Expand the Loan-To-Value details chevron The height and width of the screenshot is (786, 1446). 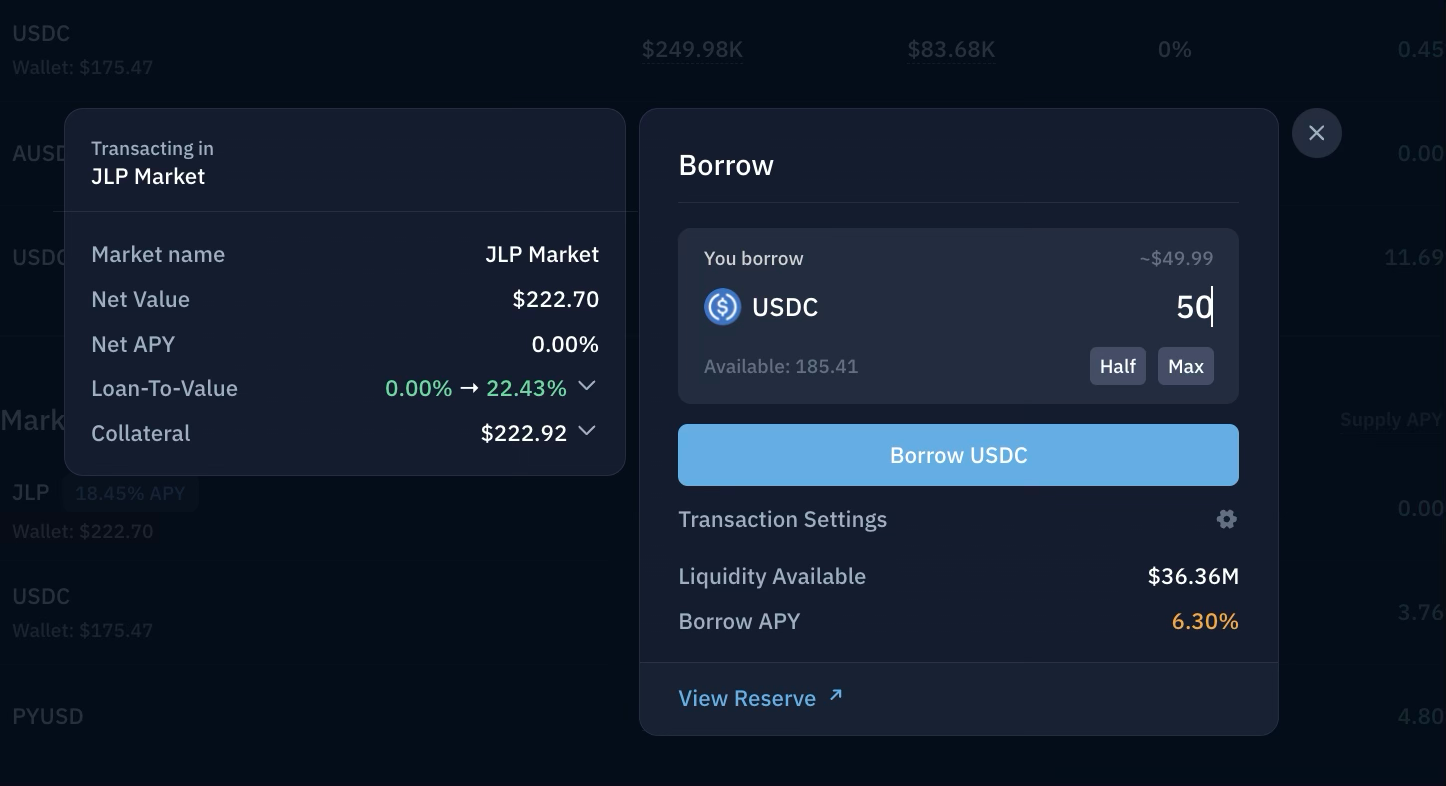587,386
